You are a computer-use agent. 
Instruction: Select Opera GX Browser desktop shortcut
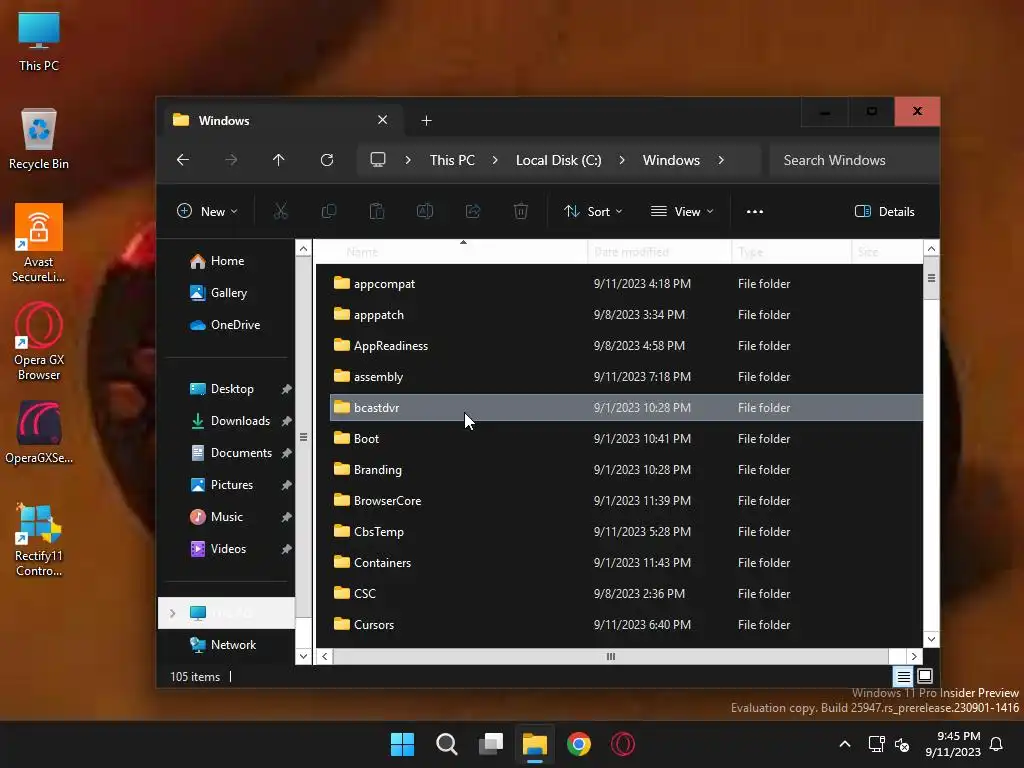pos(39,342)
